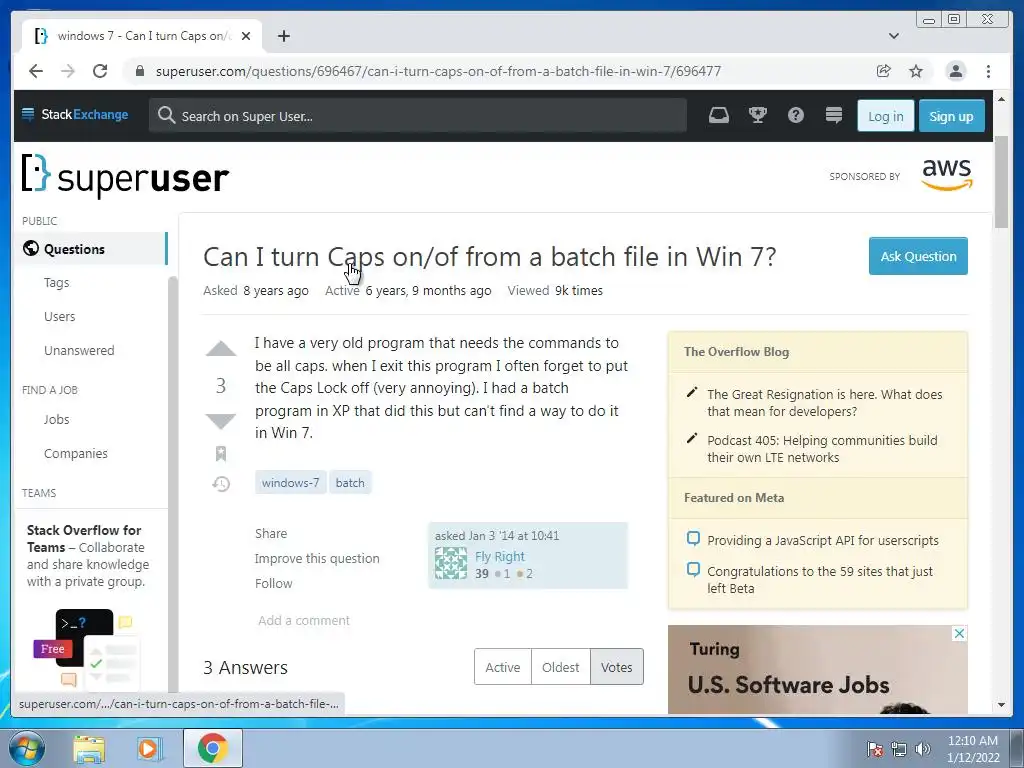
Task: Click Add a comment
Action: (x=304, y=620)
